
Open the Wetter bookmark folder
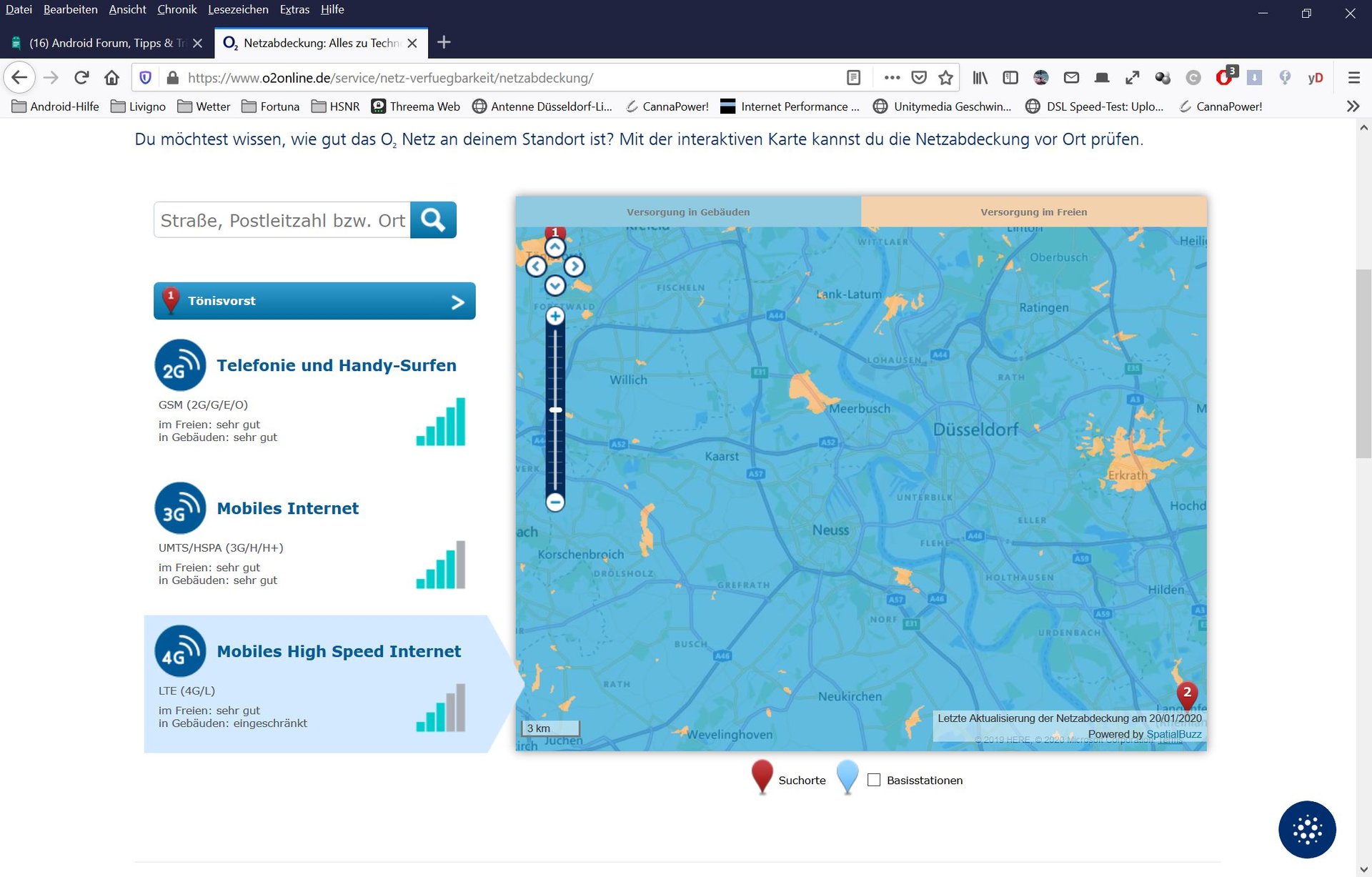204,106
